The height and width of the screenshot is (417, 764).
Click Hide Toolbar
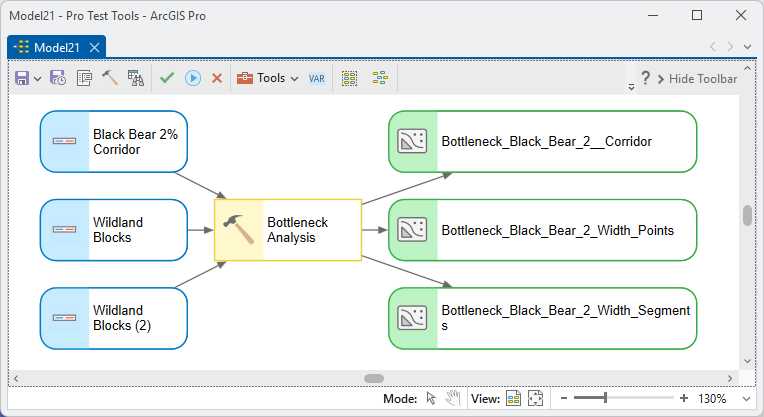(697, 79)
